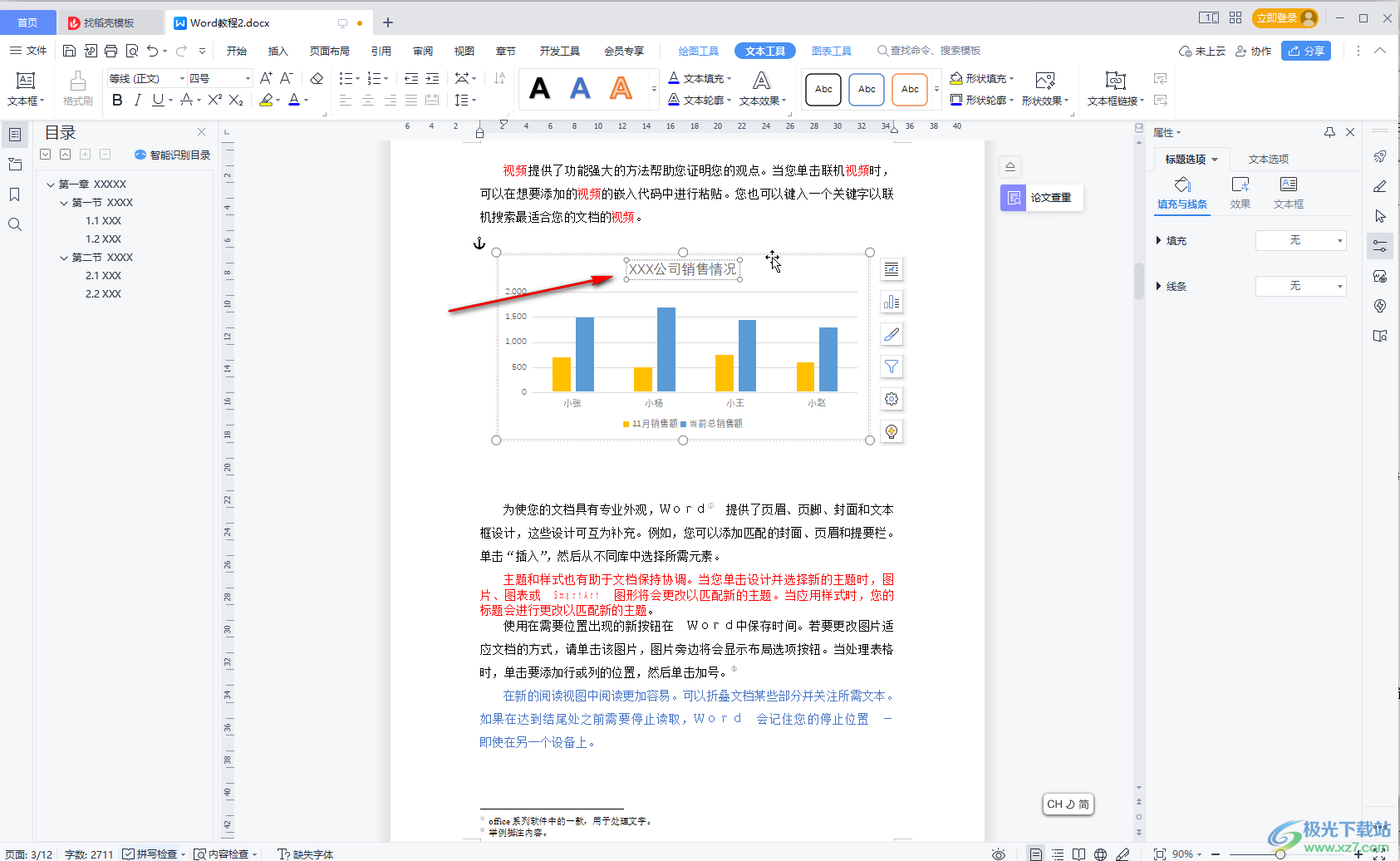Open chart settings gear button
This screenshot has width=1400, height=861.
892,399
